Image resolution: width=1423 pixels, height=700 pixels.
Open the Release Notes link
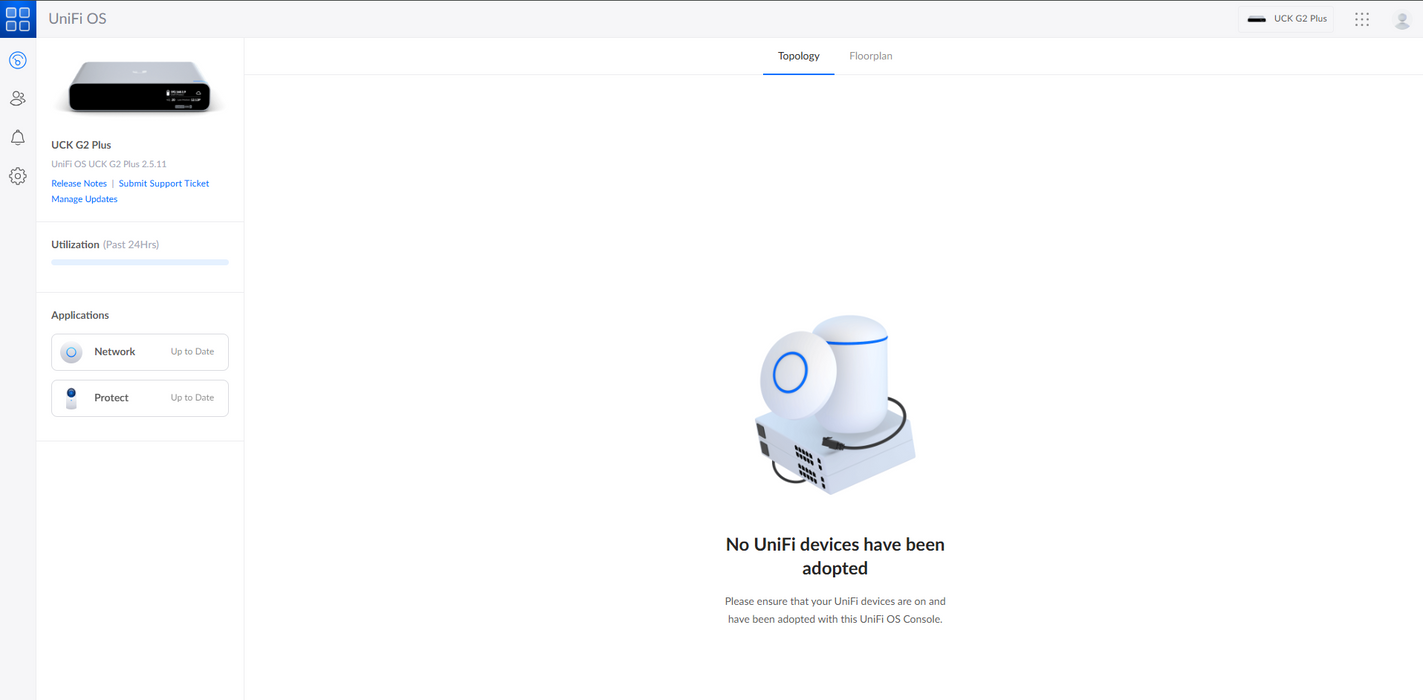pyautogui.click(x=79, y=184)
